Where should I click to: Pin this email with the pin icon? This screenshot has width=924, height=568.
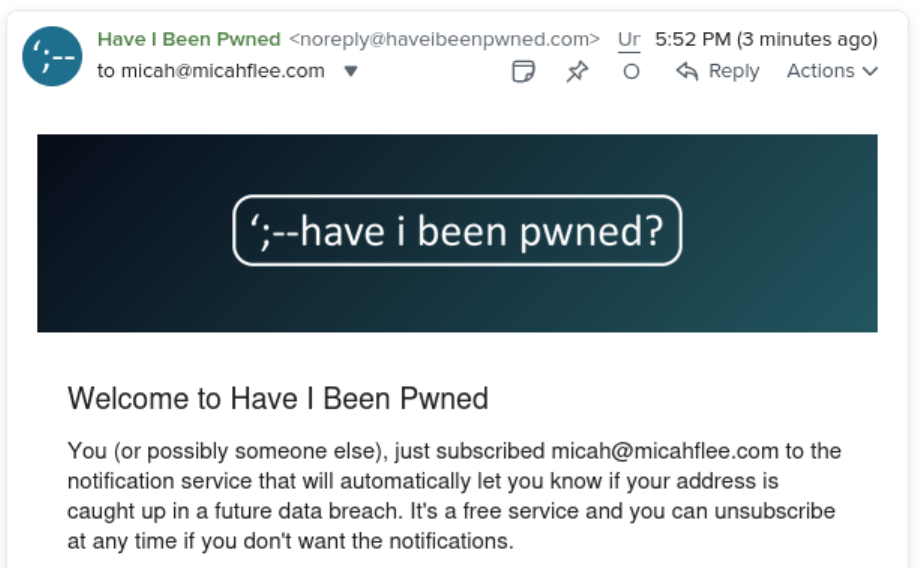pyautogui.click(x=577, y=72)
